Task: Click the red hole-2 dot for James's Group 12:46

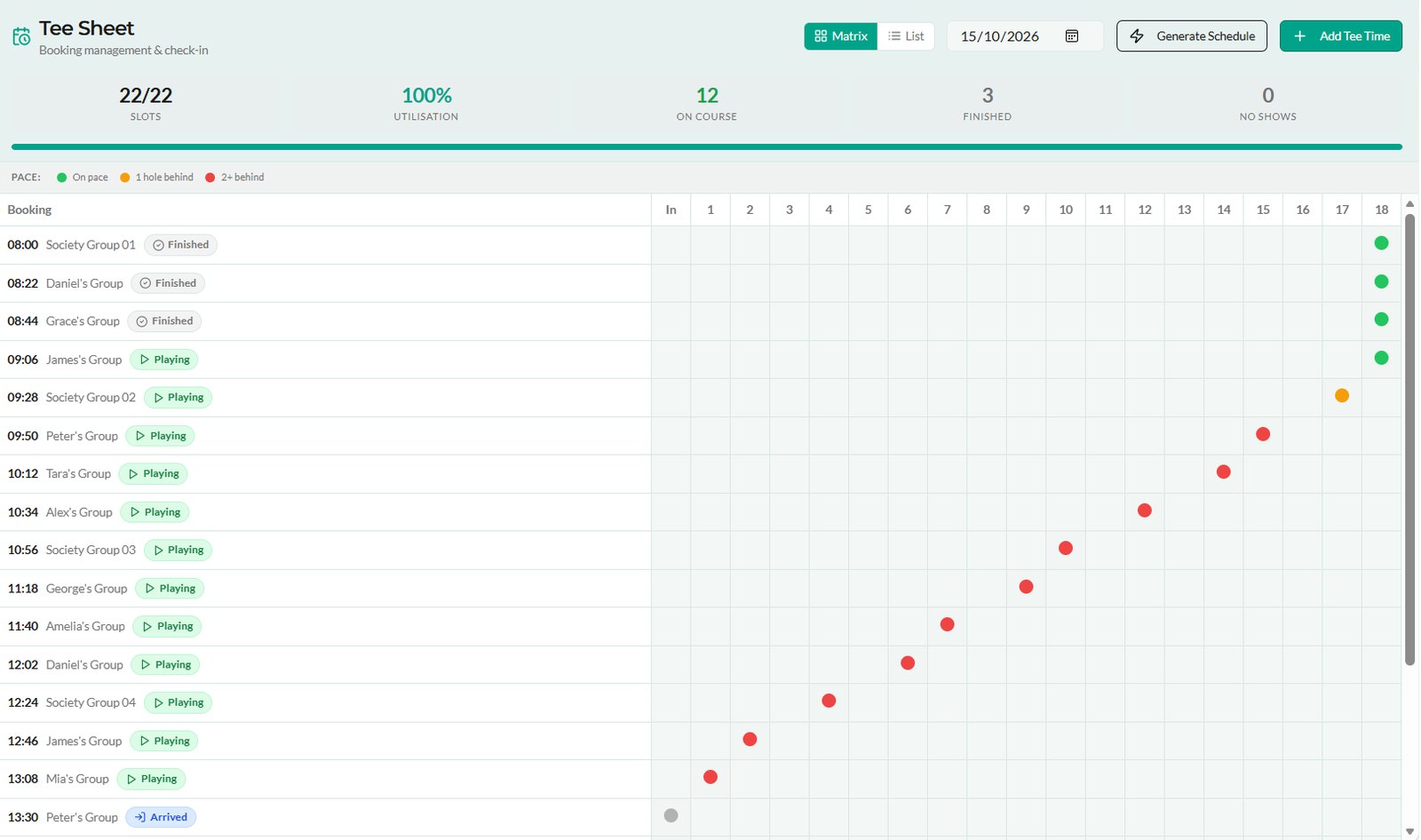Action: click(x=750, y=740)
